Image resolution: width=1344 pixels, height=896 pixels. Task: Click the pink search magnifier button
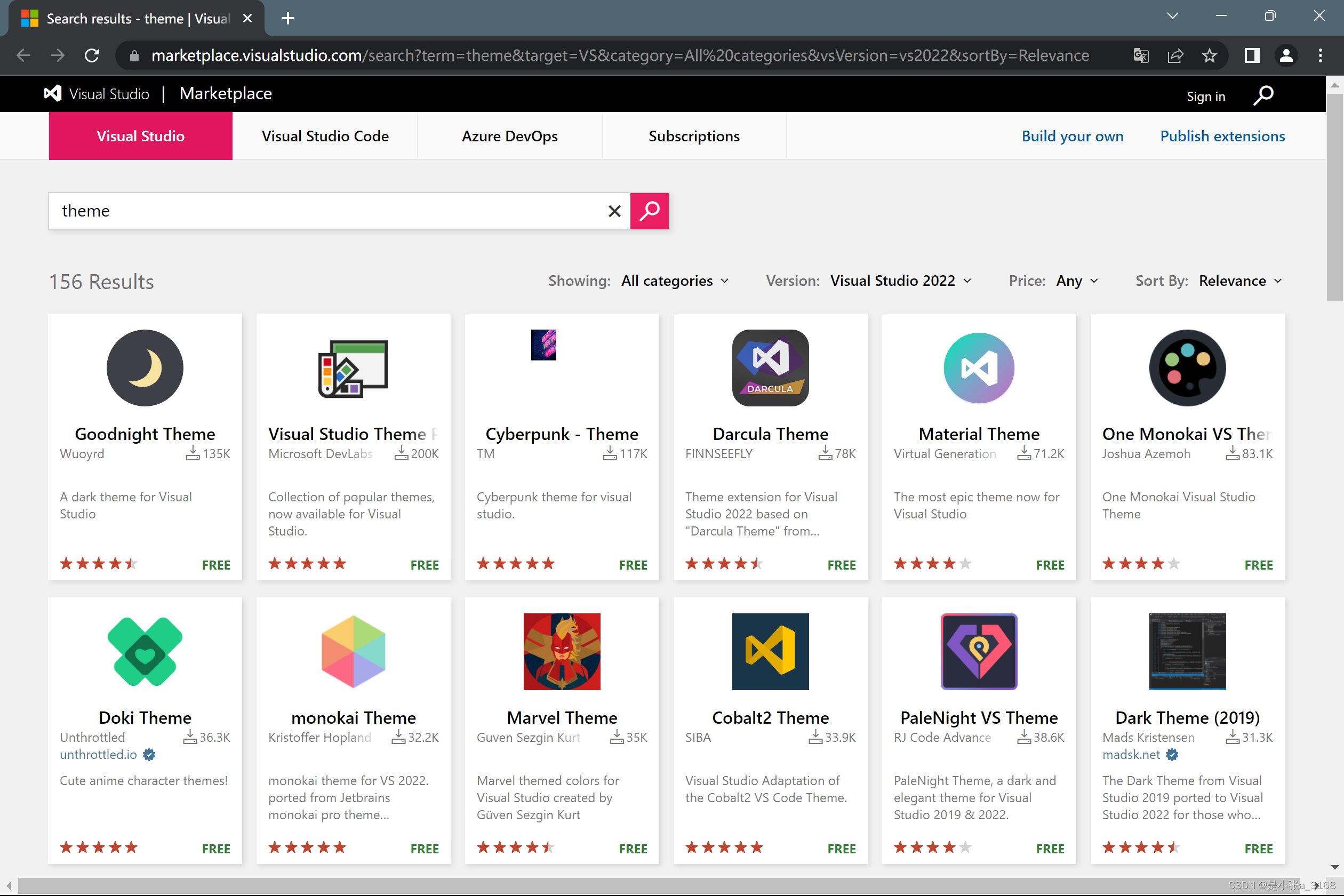pos(649,211)
